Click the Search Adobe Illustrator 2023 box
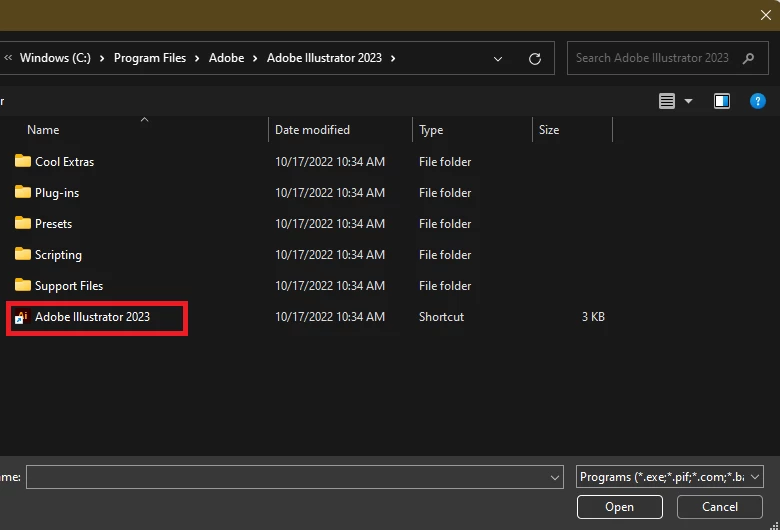Screen dimensions: 780x530 click(668, 58)
